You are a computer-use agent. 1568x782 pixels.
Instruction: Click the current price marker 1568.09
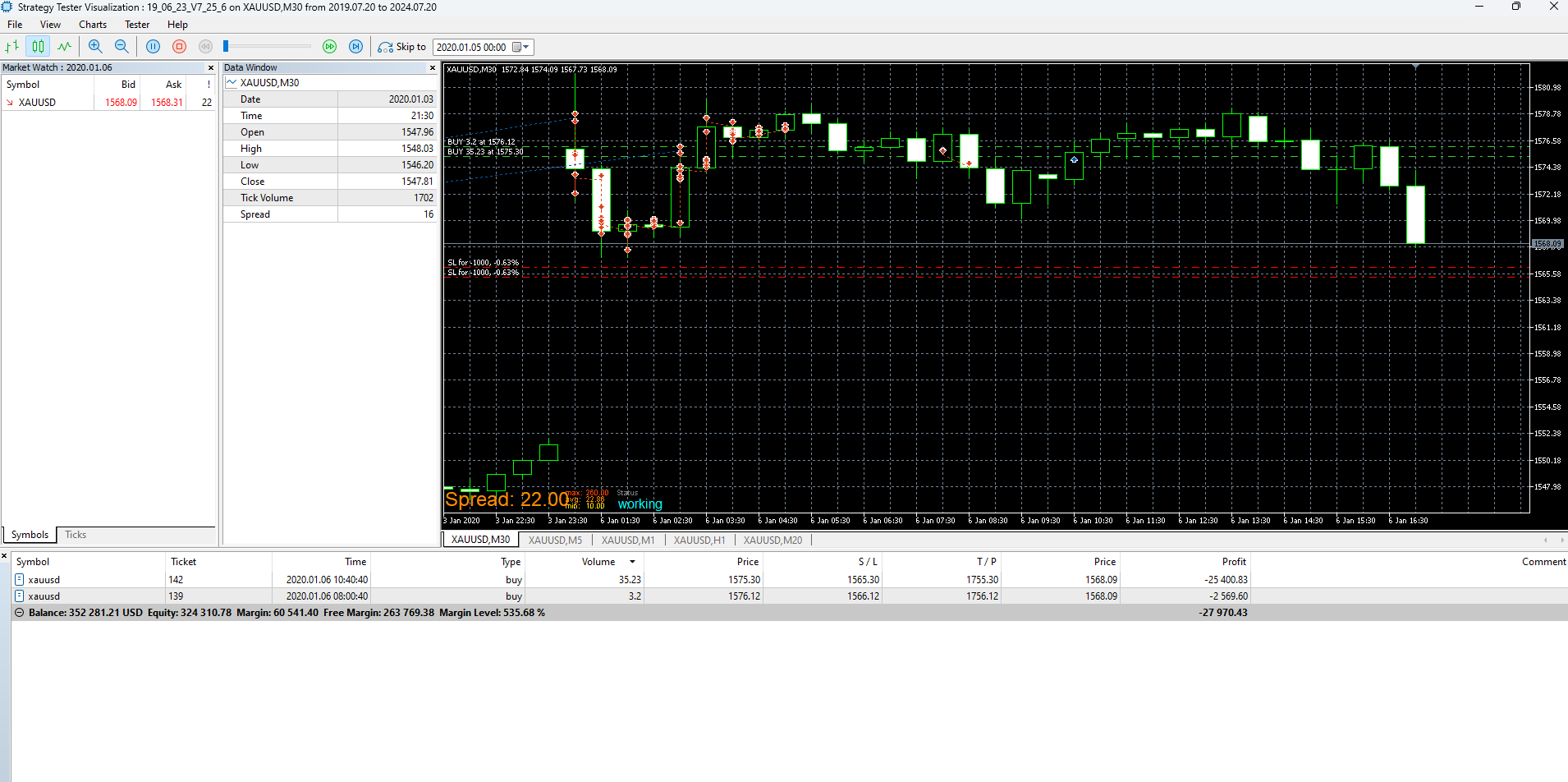1547,244
